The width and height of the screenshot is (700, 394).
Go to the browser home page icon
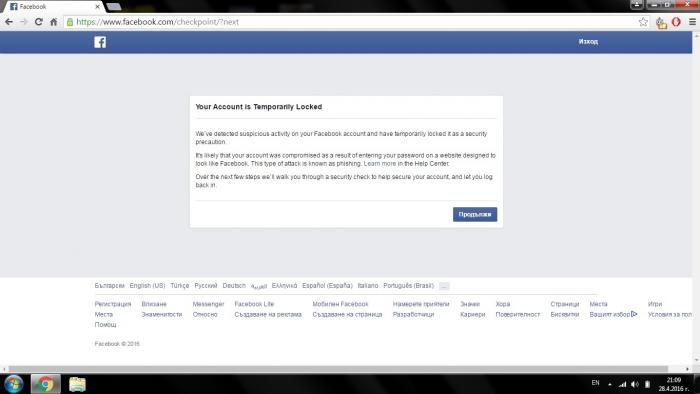54,22
